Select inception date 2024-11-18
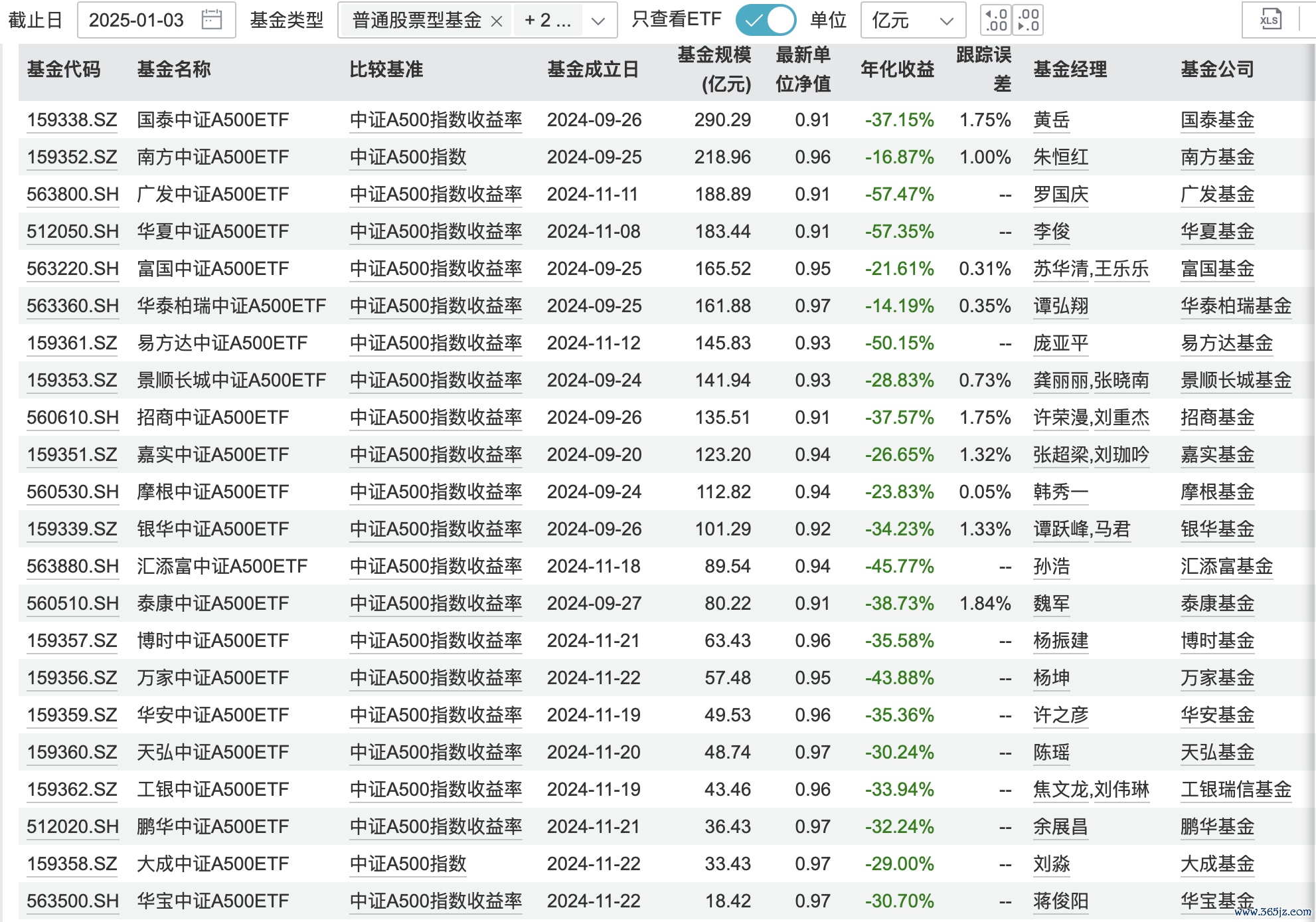Screen dimensions: 1316x922 [x=594, y=567]
